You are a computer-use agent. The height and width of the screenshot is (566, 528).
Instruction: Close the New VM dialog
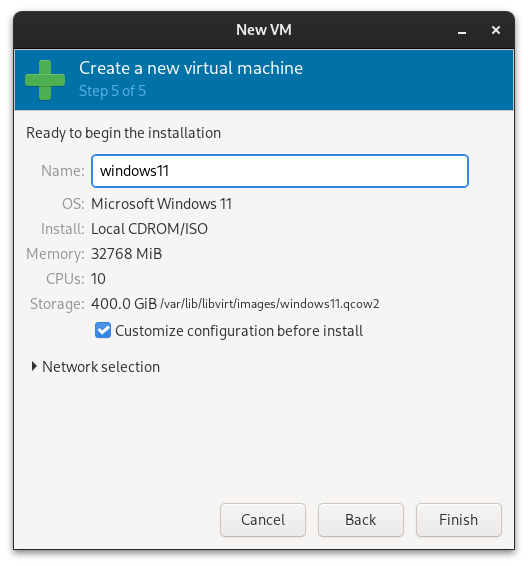coord(496,30)
